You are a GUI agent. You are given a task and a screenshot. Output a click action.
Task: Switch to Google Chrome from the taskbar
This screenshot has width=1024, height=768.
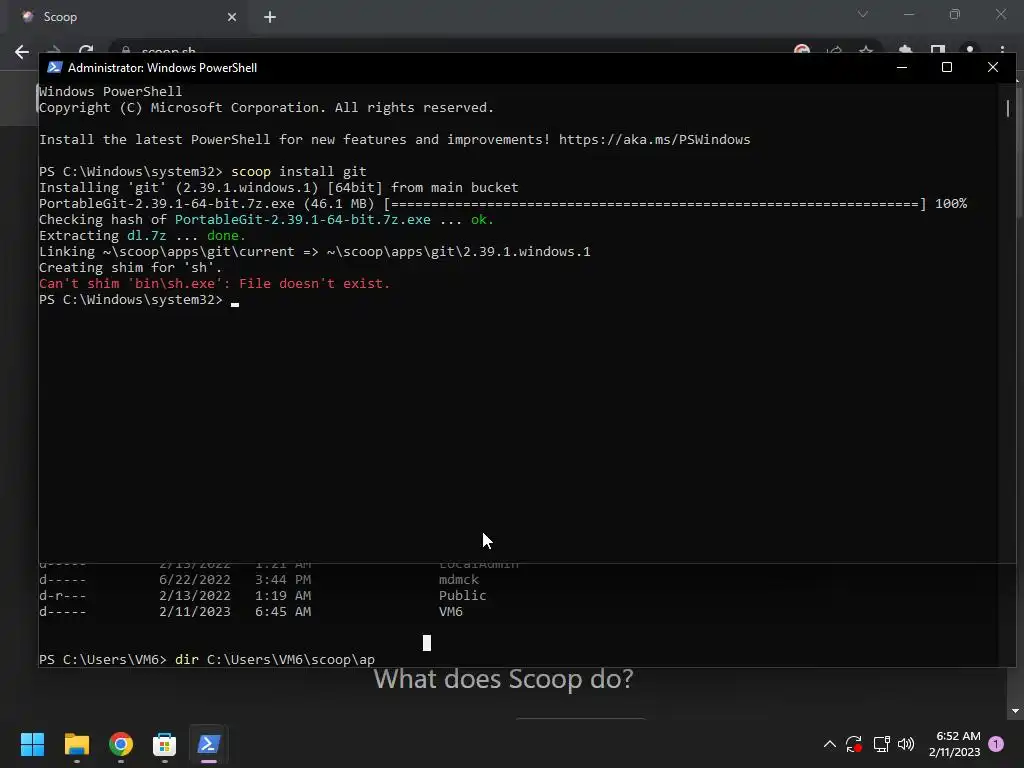(121, 744)
